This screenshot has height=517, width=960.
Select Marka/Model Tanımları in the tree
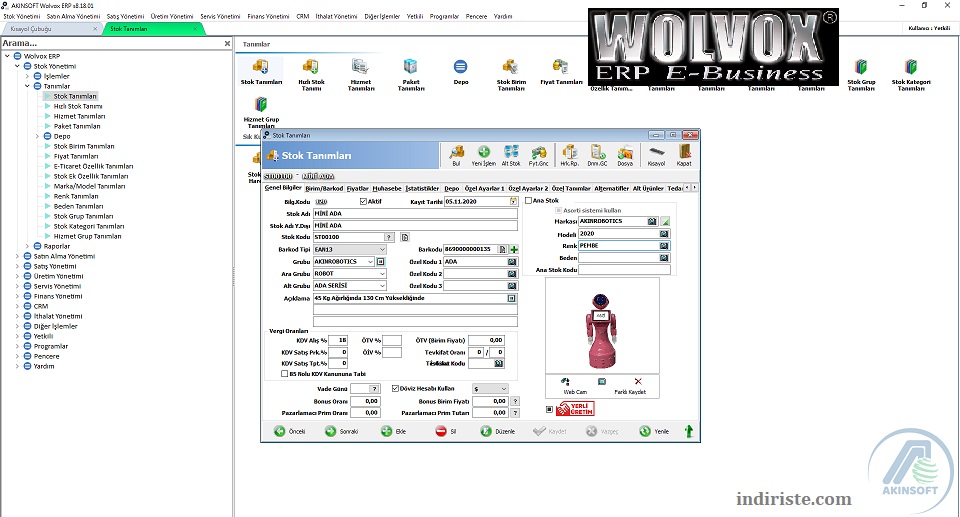89,186
